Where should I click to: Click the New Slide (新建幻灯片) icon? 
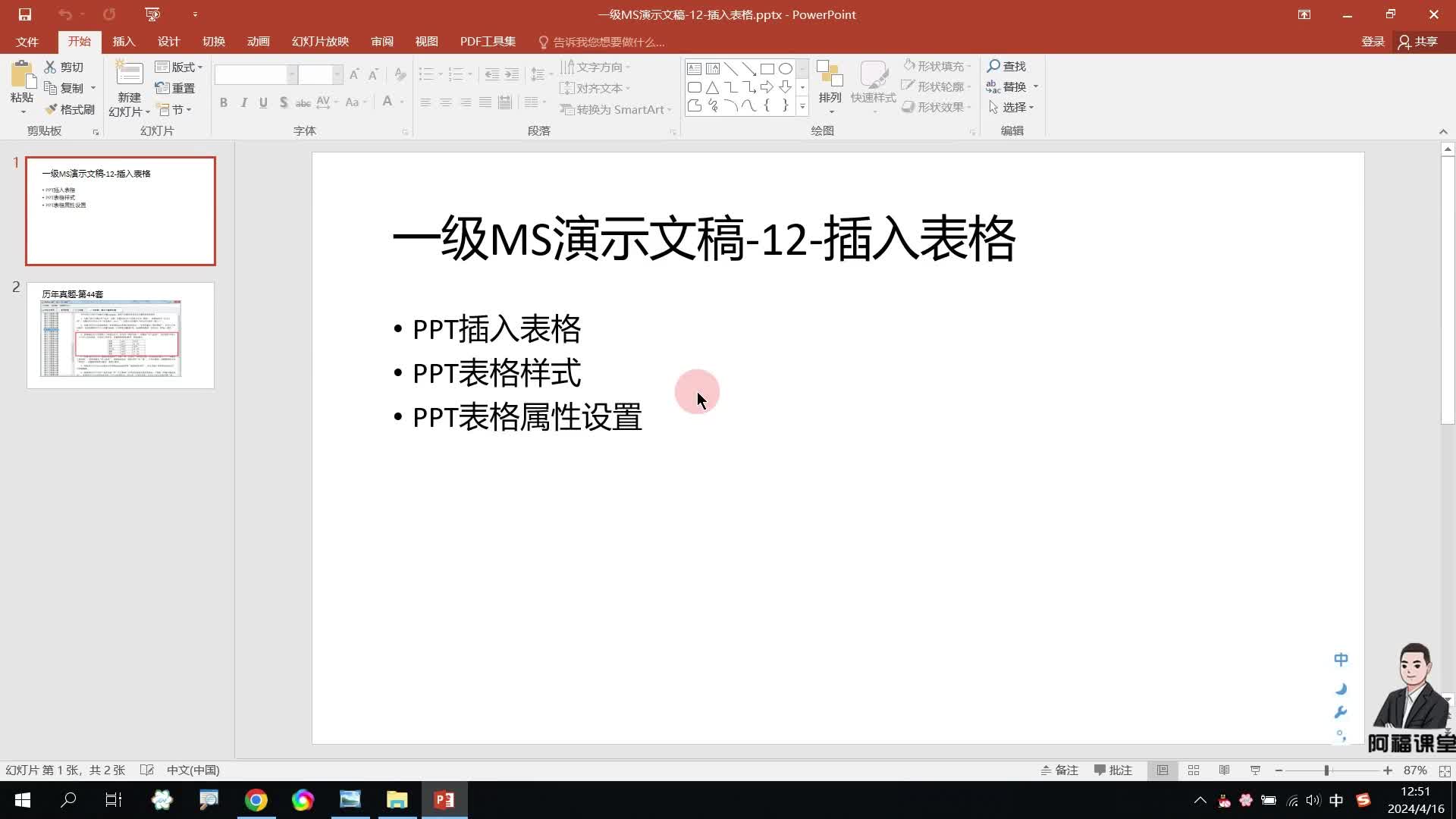pyautogui.click(x=129, y=74)
